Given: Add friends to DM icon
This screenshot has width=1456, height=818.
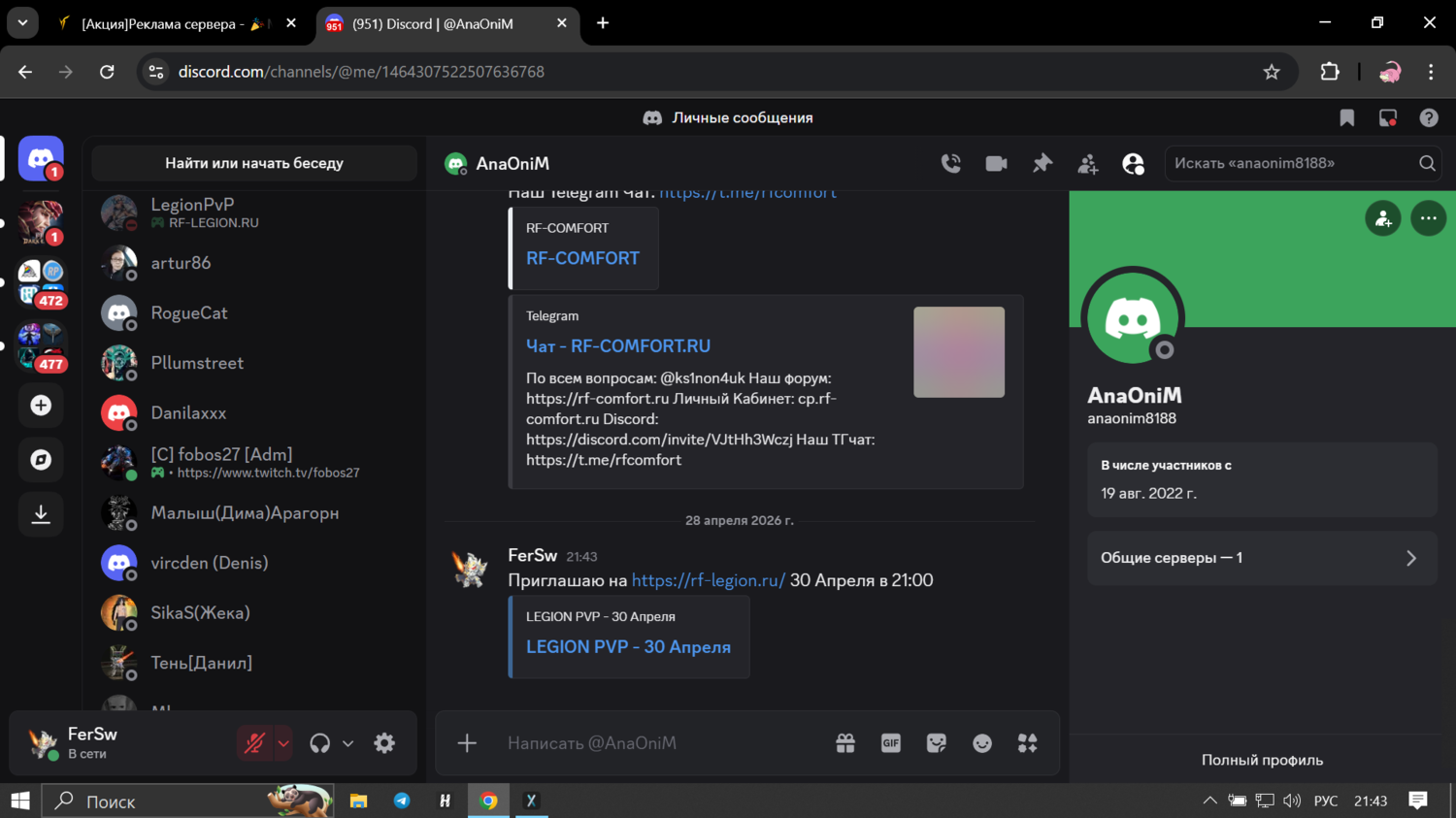Looking at the screenshot, I should pyautogui.click(x=1087, y=163).
